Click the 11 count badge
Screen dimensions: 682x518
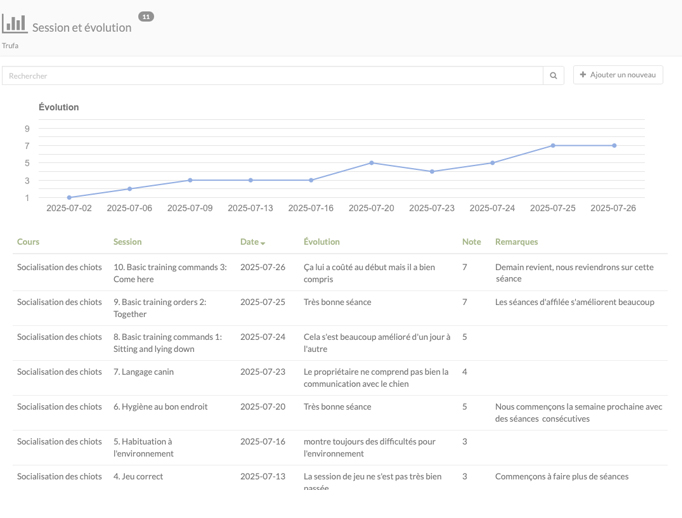click(x=146, y=17)
